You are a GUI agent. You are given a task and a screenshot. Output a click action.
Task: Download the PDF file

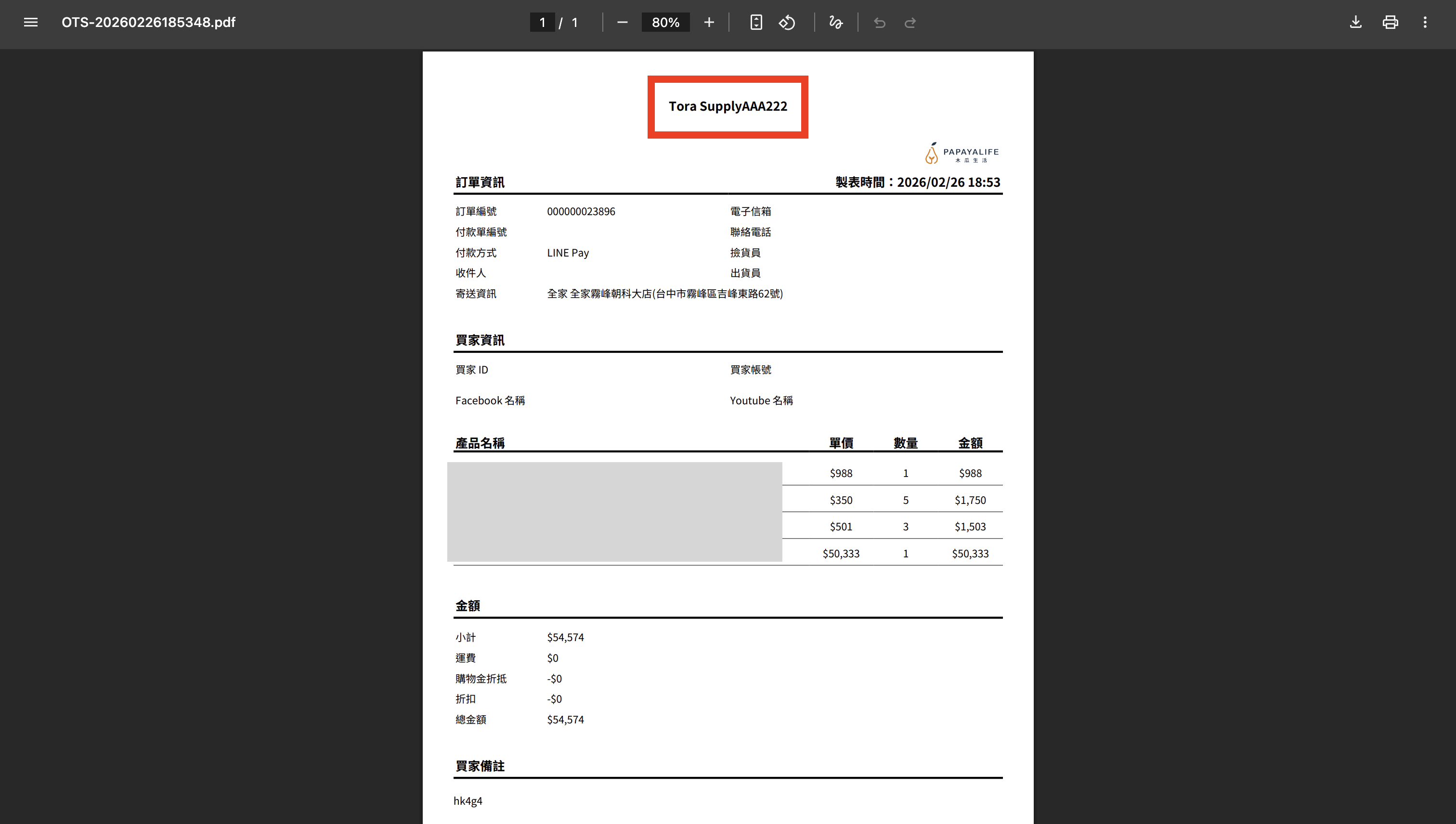[x=1355, y=23]
